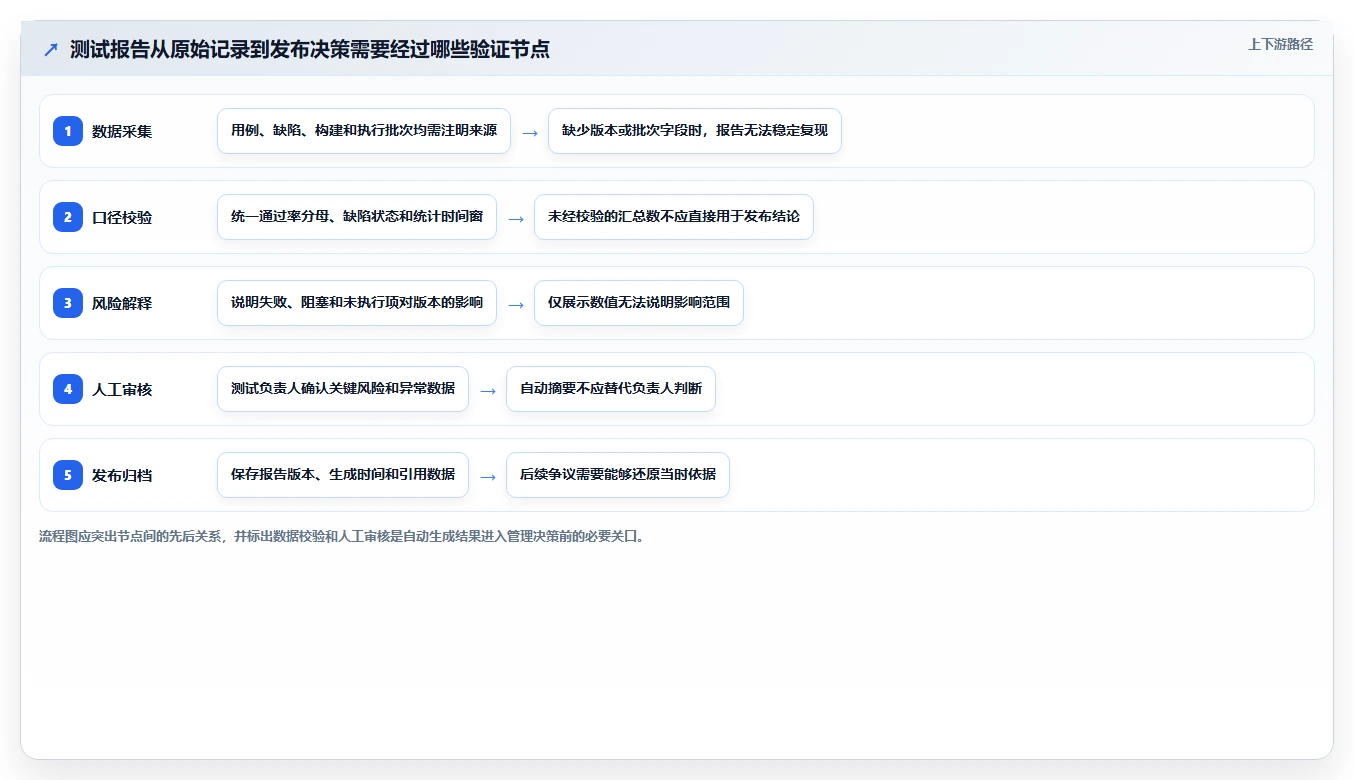Open the 保存报告版本、生成时间 box
Screen dimensions: 1354x780
pos(343,475)
